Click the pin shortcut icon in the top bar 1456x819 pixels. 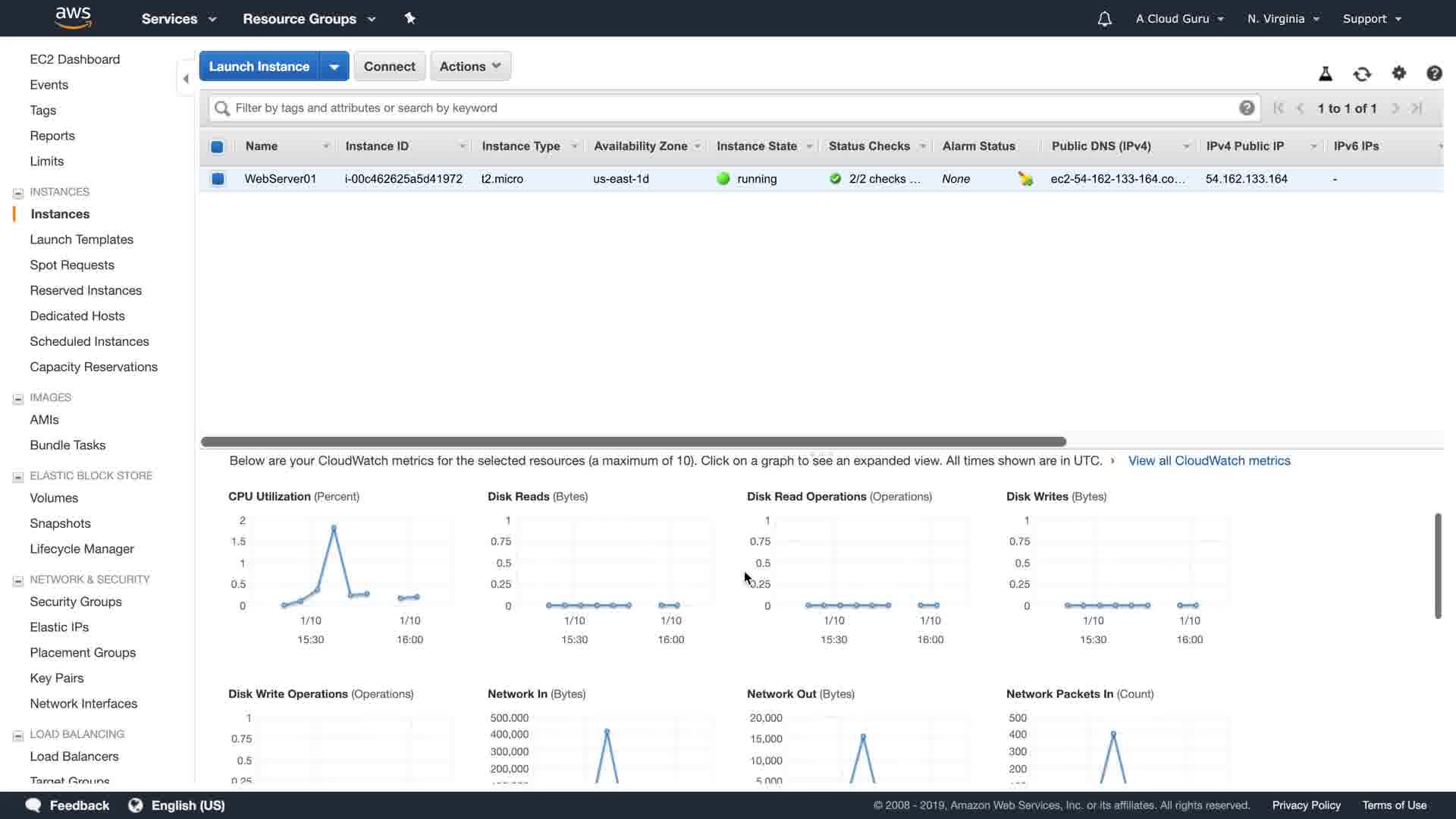(x=410, y=18)
